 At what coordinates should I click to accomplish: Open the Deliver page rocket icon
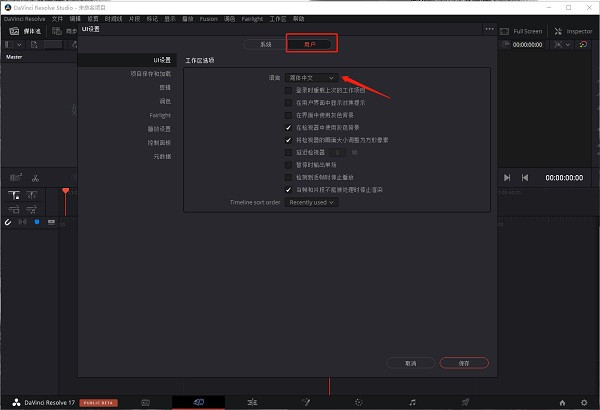click(464, 401)
